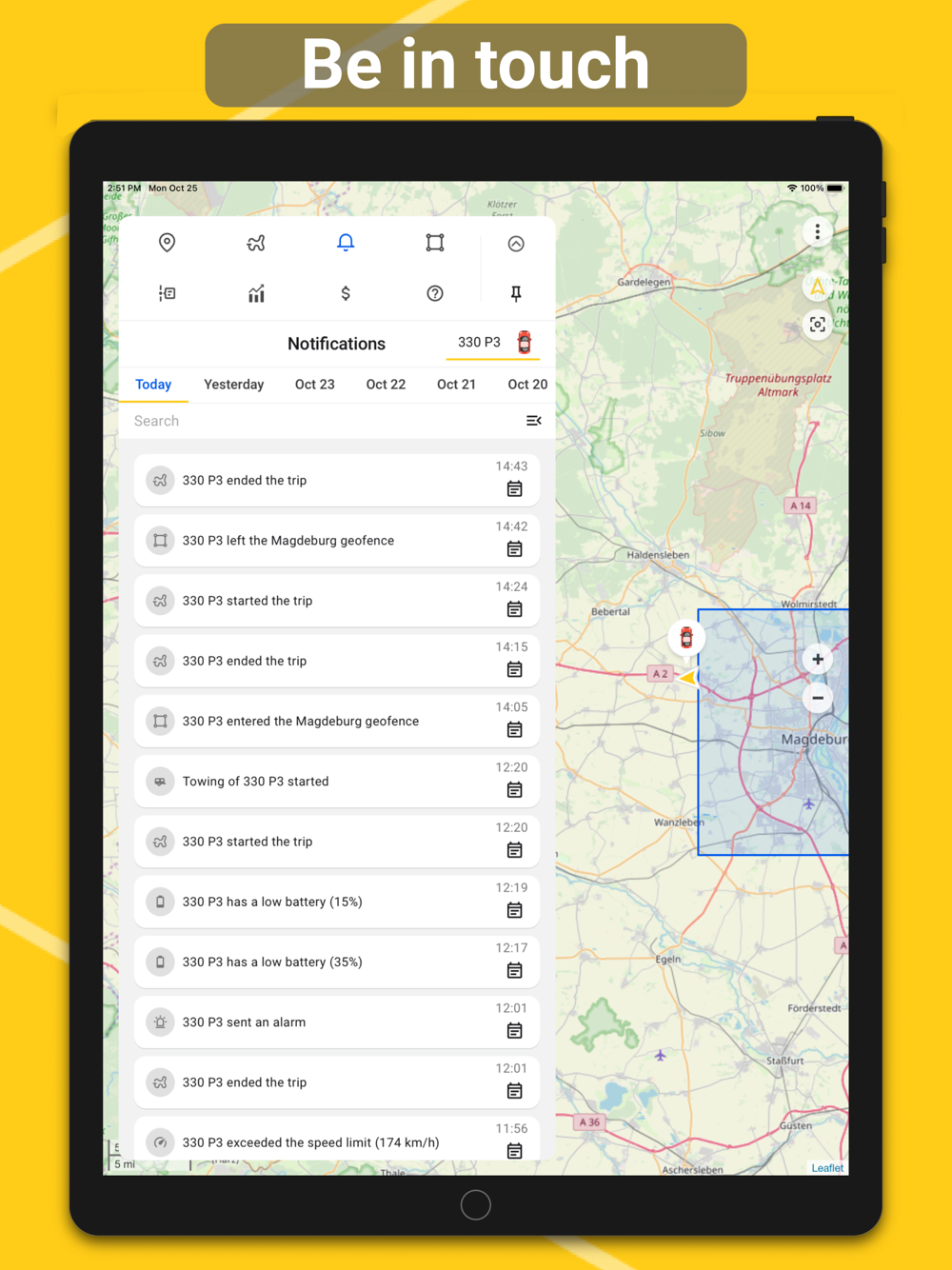Image resolution: width=952 pixels, height=1270 pixels.
Task: Open the Leaflet attribution link
Action: (x=827, y=1168)
